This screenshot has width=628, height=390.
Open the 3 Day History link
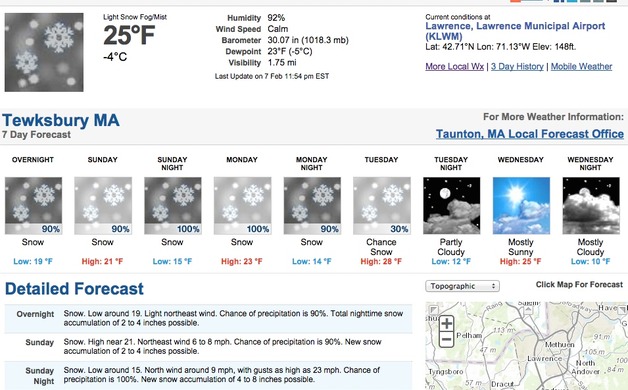517,66
